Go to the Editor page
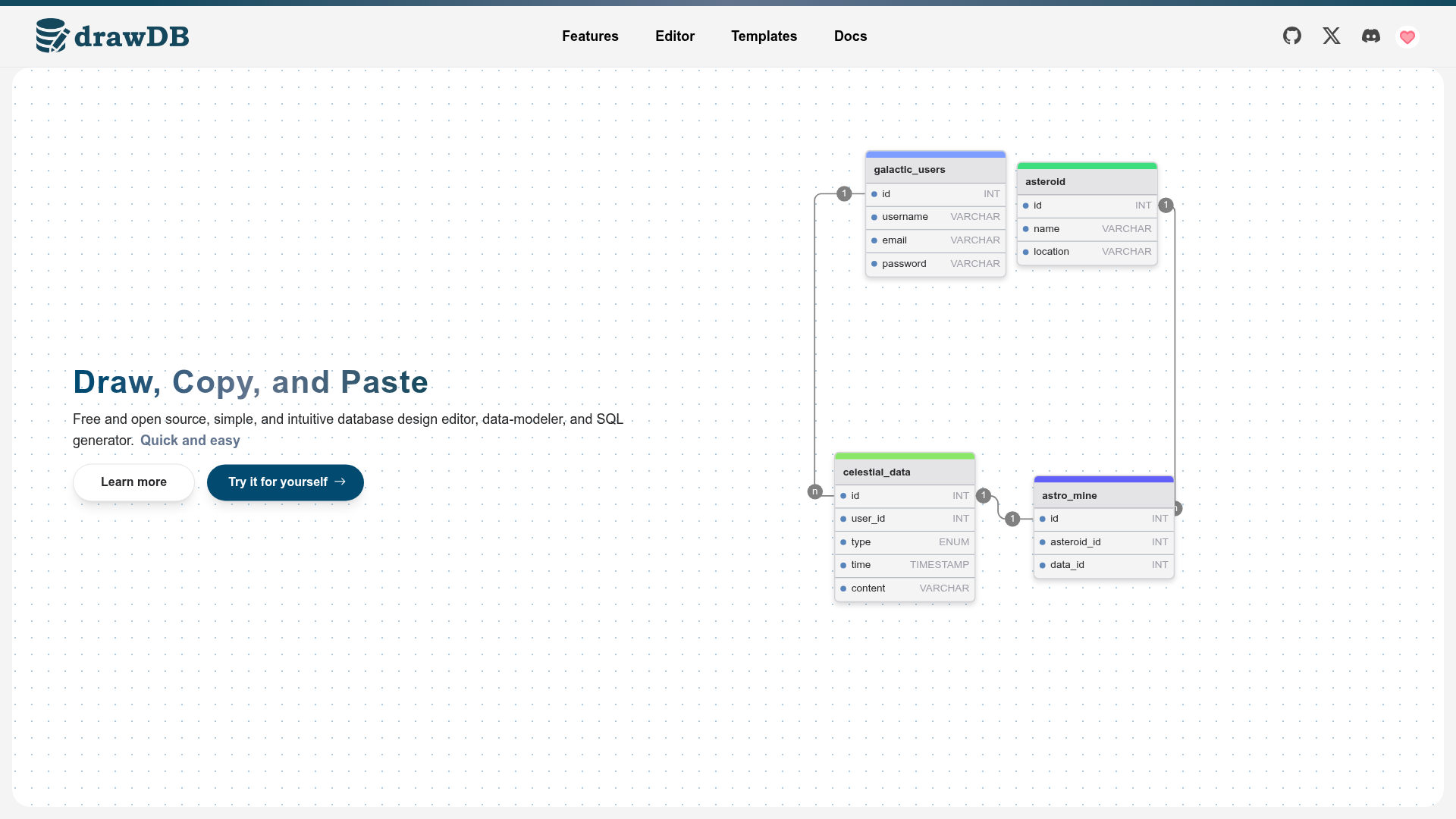The image size is (1456, 819). point(675,36)
